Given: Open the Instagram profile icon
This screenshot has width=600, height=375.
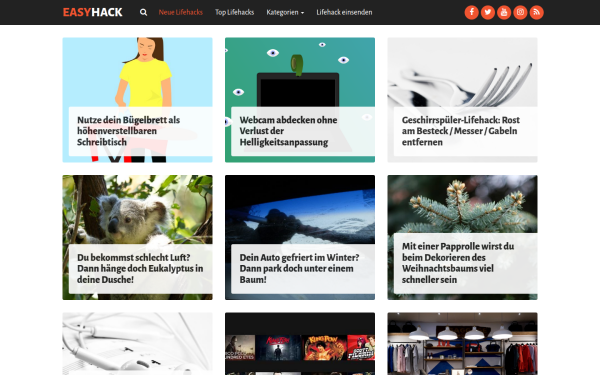Looking at the screenshot, I should click(520, 12).
